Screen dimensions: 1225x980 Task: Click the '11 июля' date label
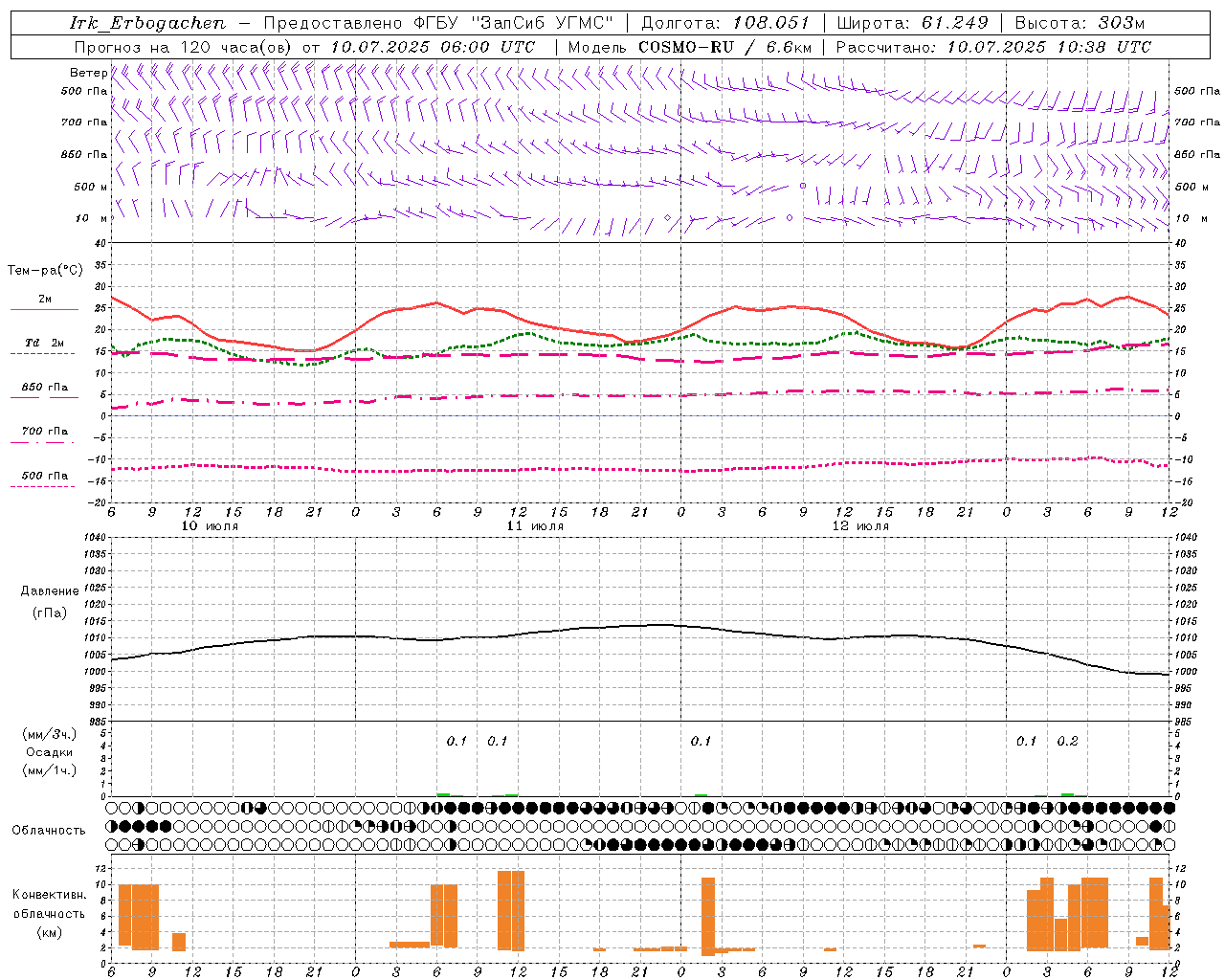pos(535,525)
